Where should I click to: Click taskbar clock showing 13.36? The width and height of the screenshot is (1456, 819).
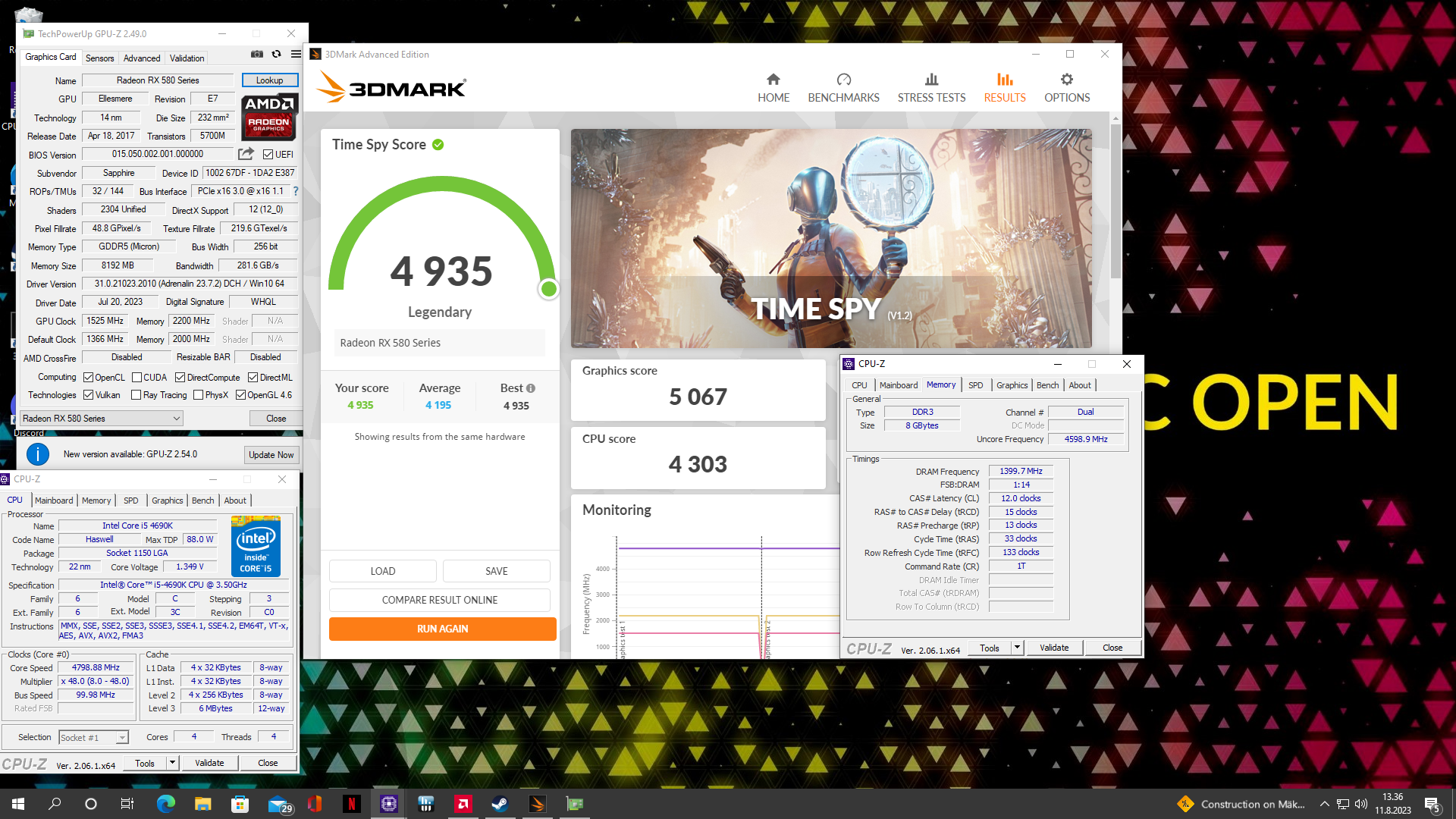point(1393,804)
